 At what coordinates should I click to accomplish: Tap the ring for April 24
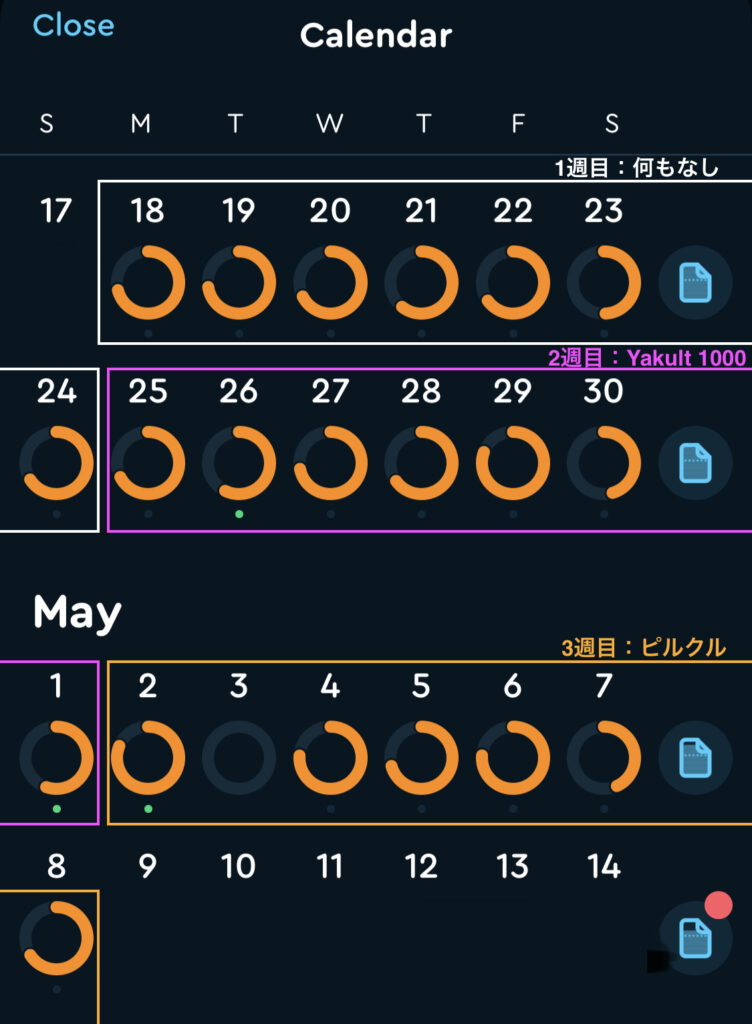click(x=56, y=463)
